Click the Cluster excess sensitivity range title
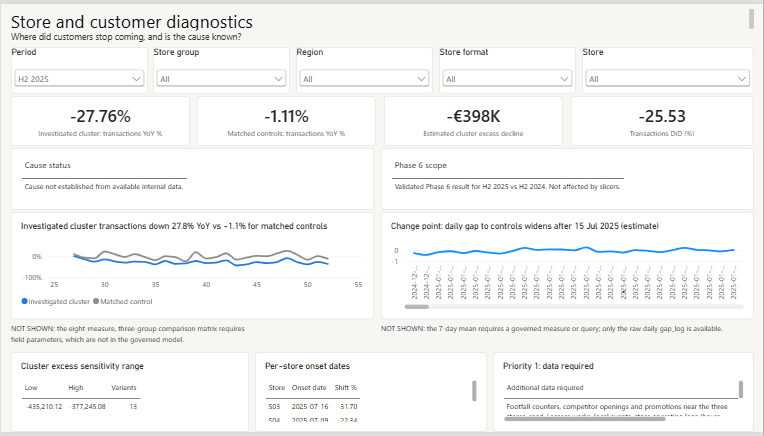This screenshot has width=764, height=436. coord(82,366)
